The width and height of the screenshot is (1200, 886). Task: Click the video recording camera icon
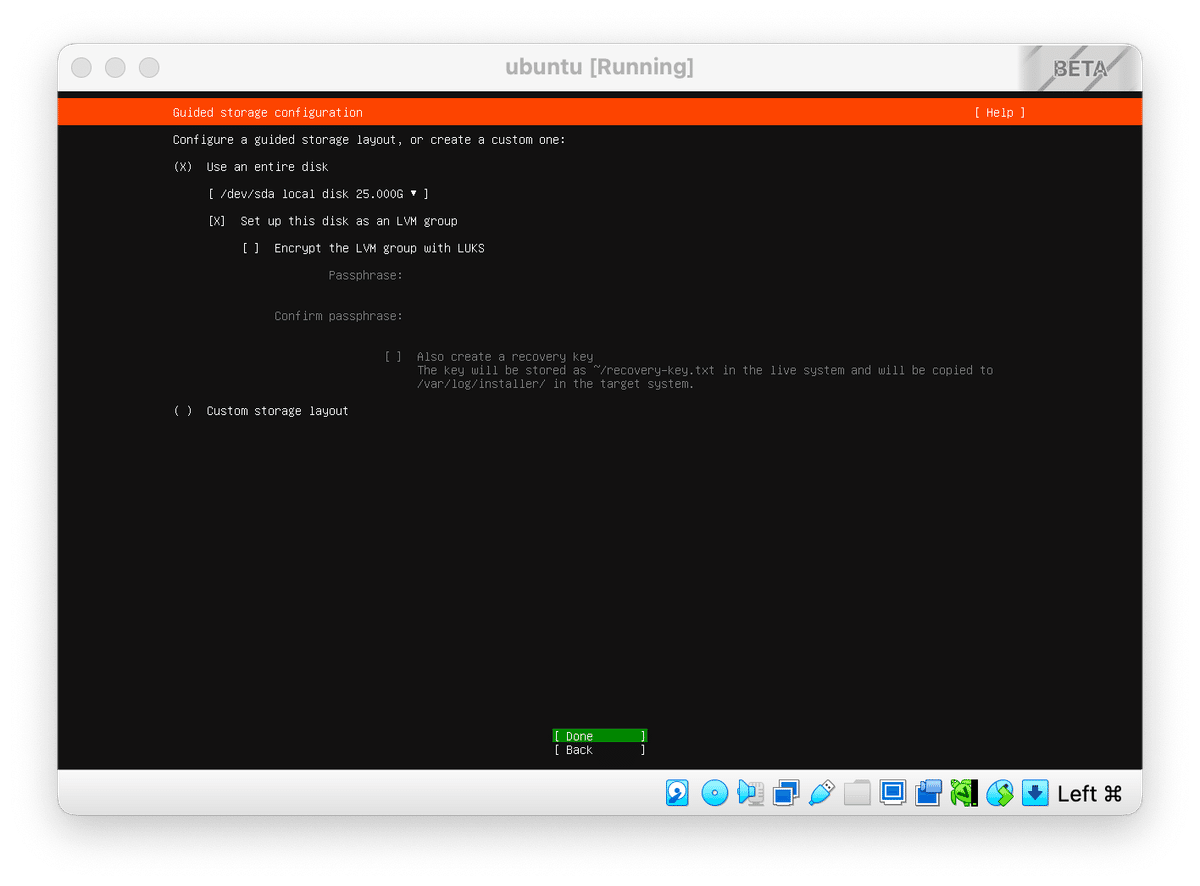pyautogui.click(x=928, y=793)
